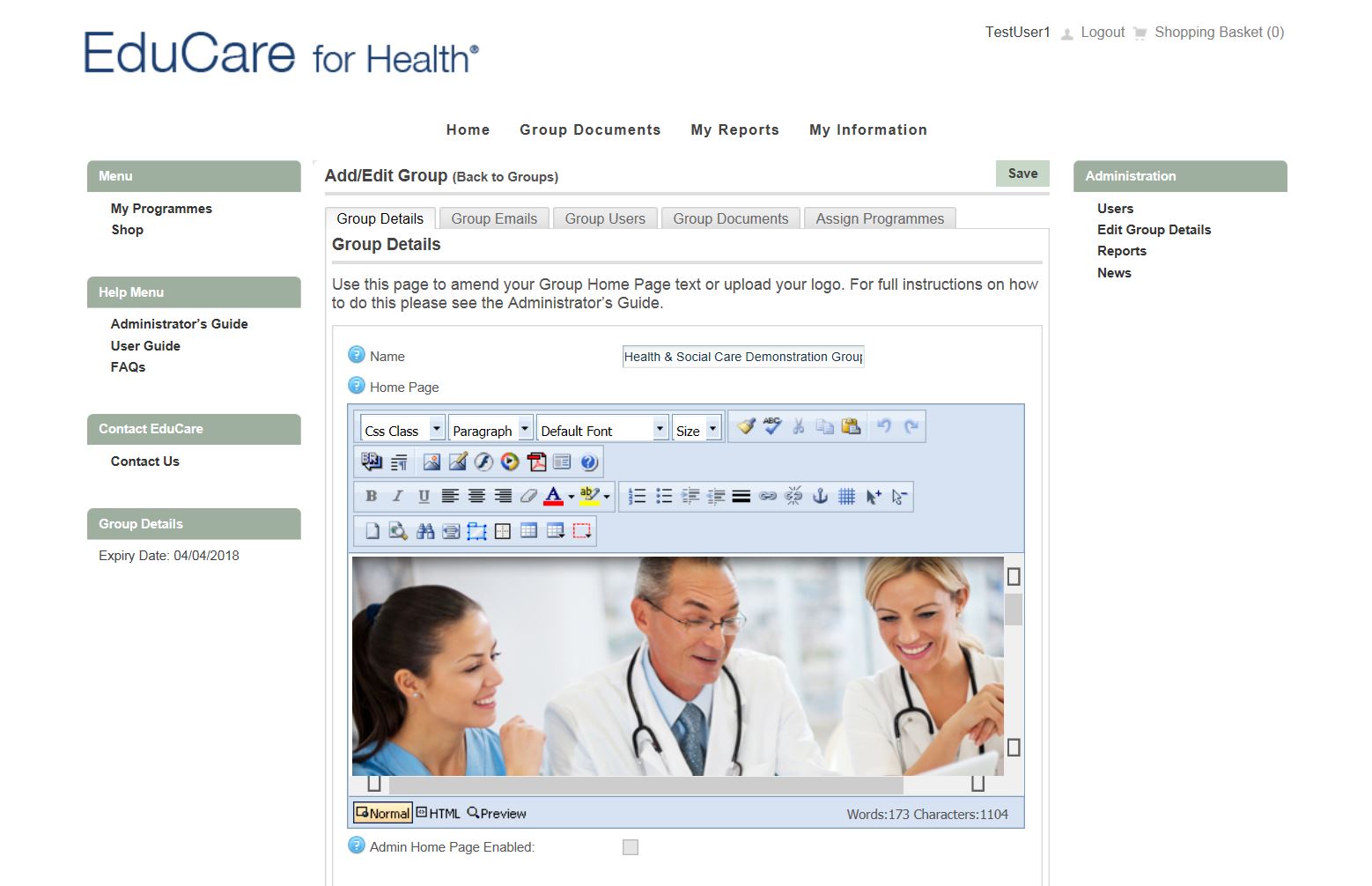This screenshot has width=1372, height=886.
Task: Click the insert template icon
Action: click(x=562, y=461)
